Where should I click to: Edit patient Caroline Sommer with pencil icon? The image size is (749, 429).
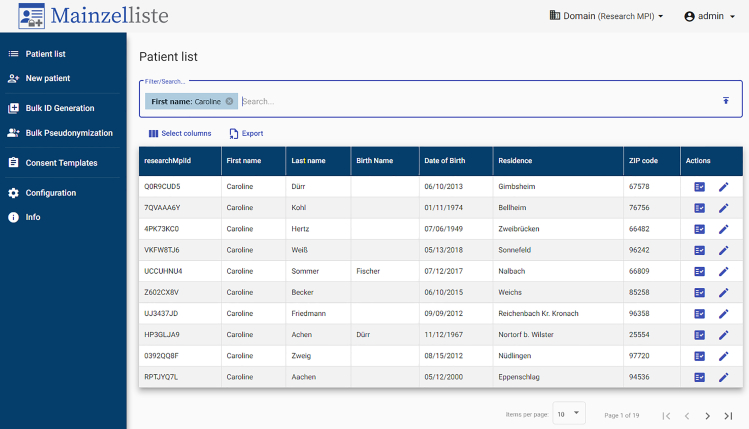tap(724, 271)
